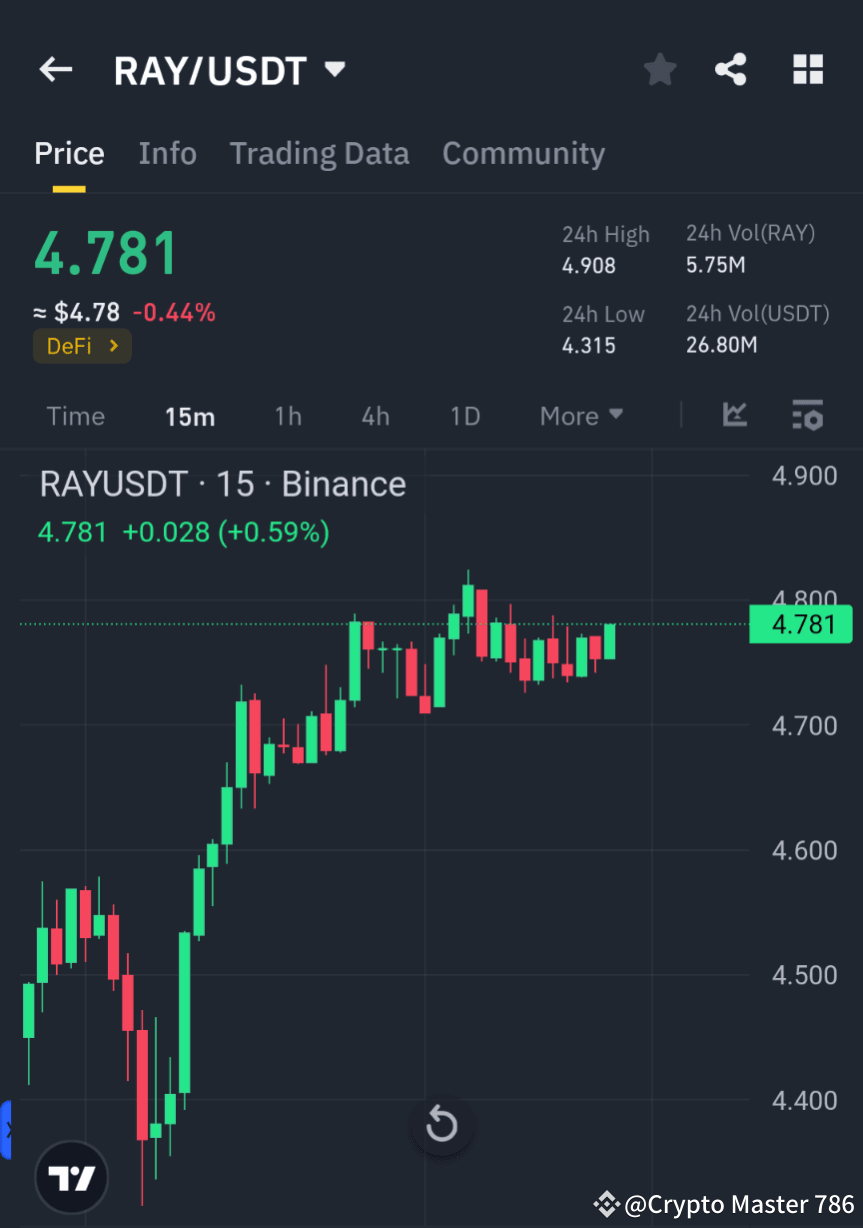The image size is (863, 1228).
Task: Switch to the Trading Data tab
Action: [319, 153]
